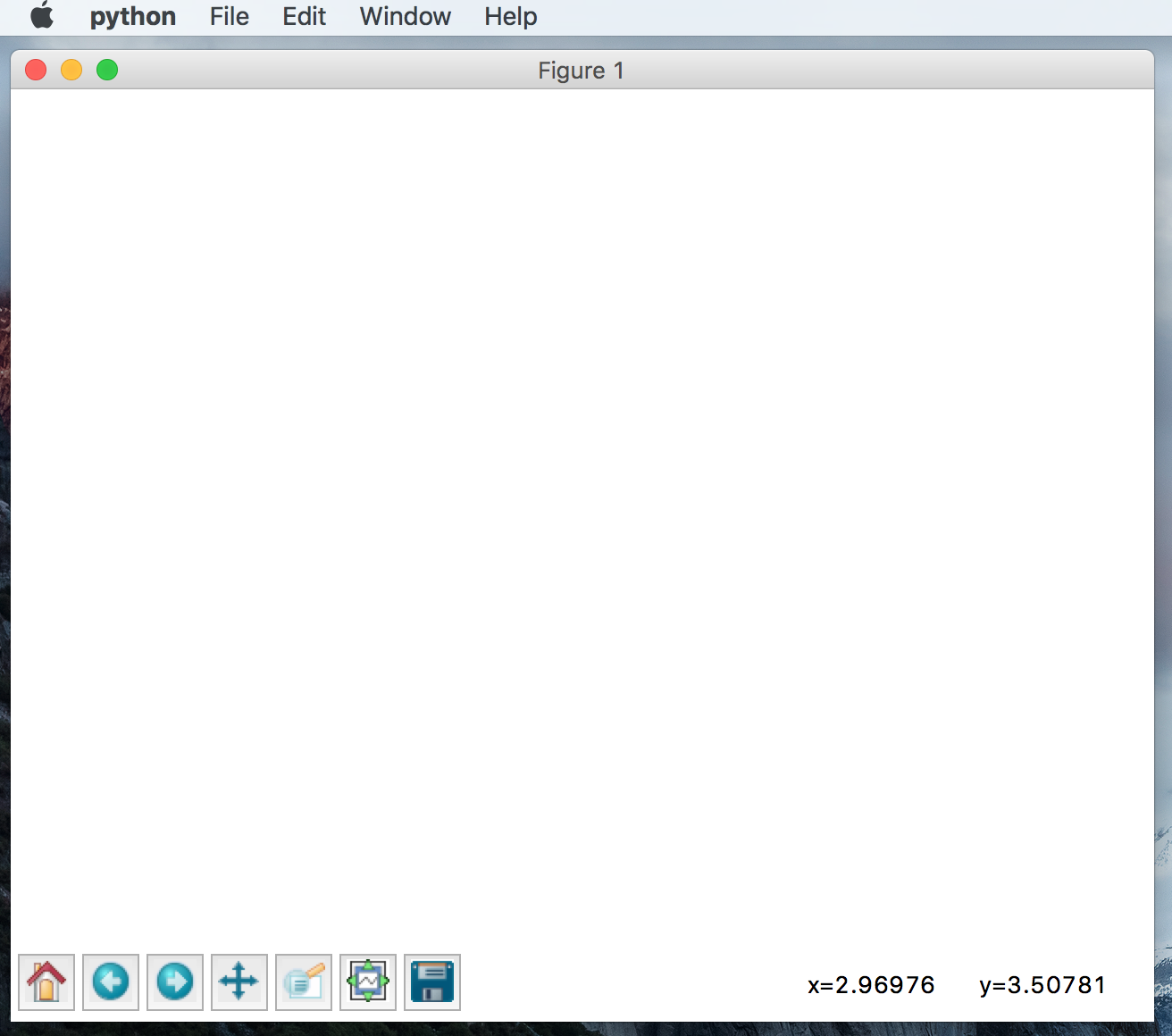The image size is (1172, 1036).
Task: Open the axis editing tool
Action: tap(303, 982)
